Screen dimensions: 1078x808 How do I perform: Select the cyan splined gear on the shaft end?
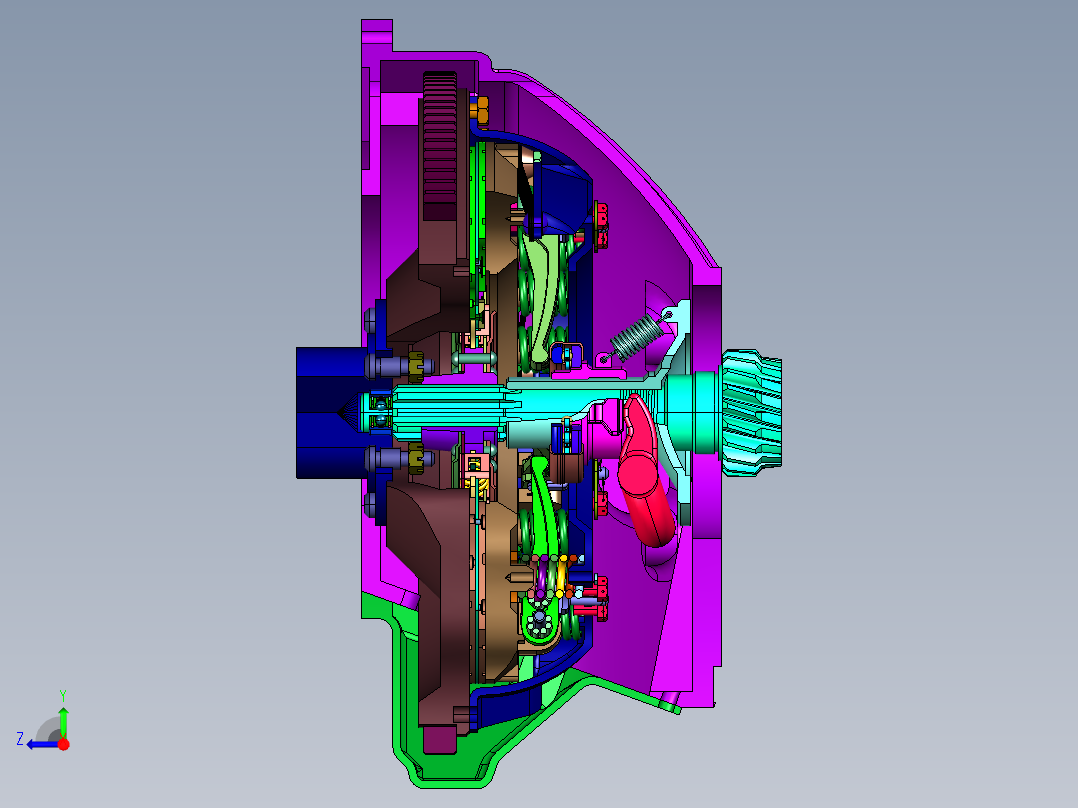click(x=751, y=413)
